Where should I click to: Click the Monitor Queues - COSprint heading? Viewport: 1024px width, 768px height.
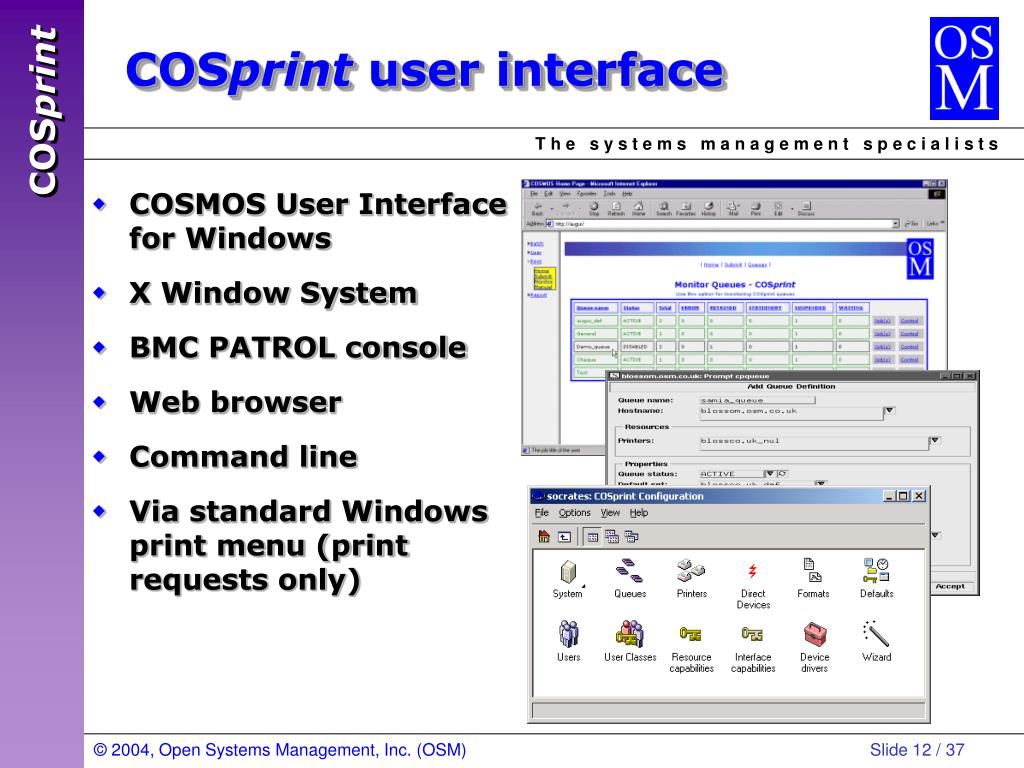tap(735, 285)
